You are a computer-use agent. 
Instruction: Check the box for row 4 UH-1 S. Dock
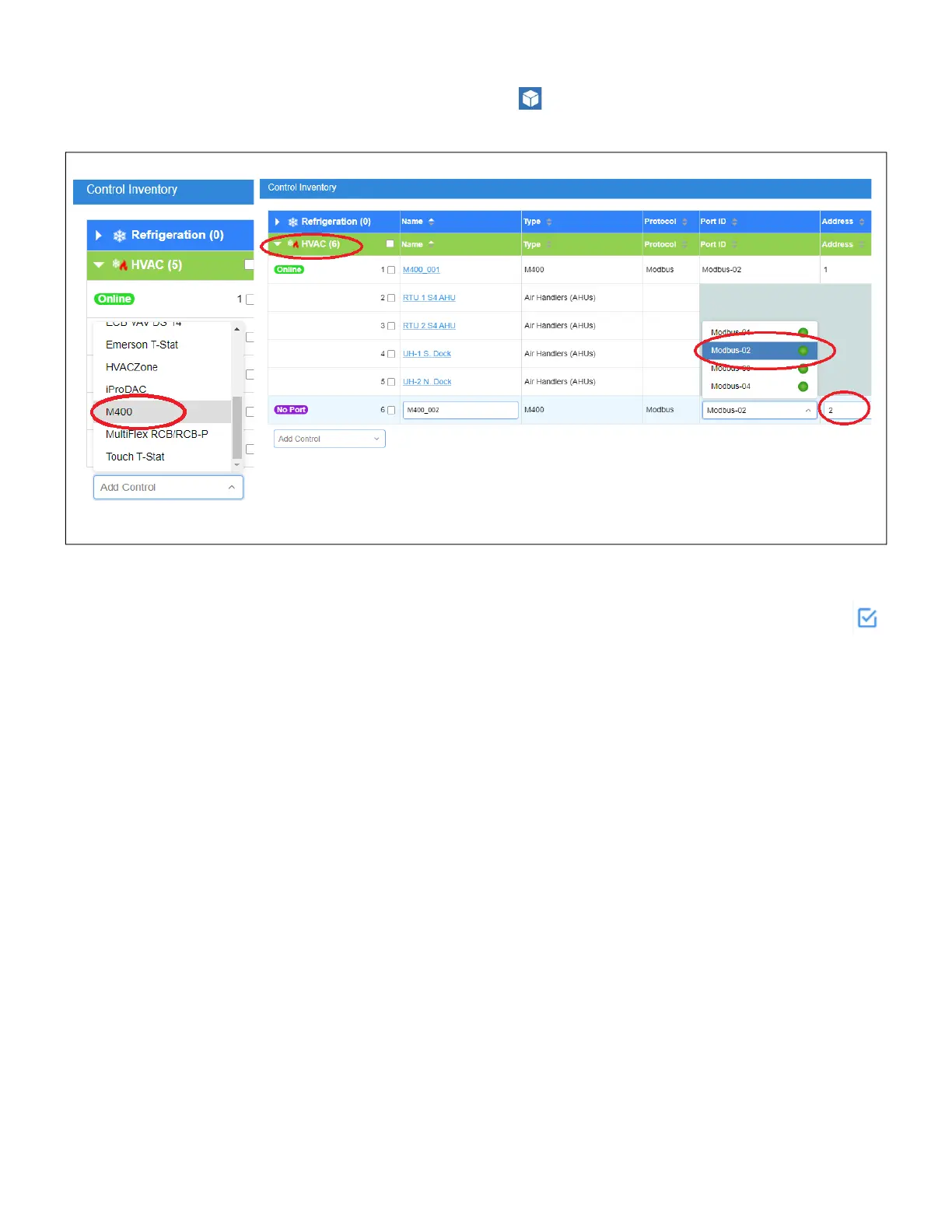click(x=391, y=354)
